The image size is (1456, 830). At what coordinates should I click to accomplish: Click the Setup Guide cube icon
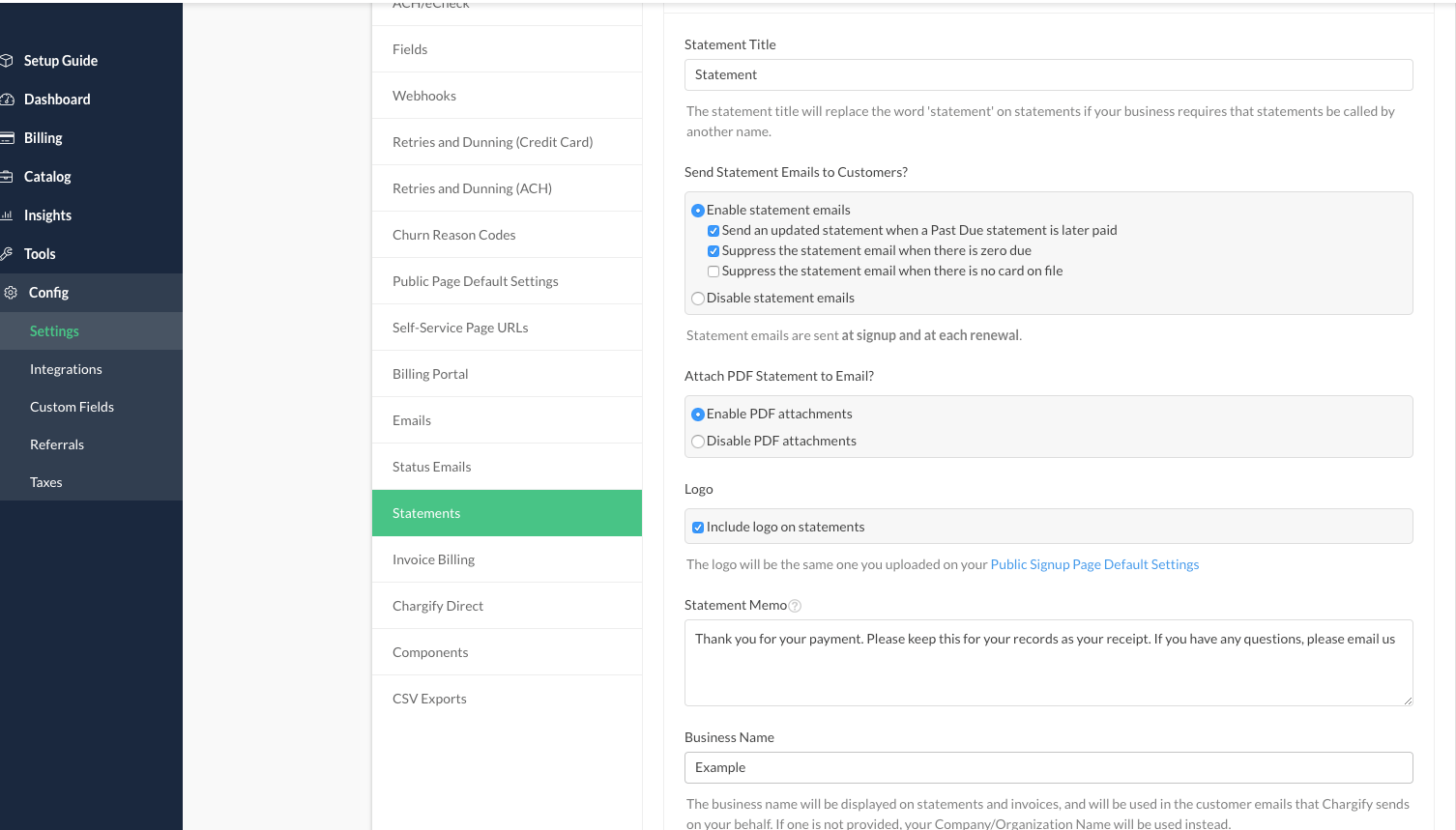pos(6,61)
